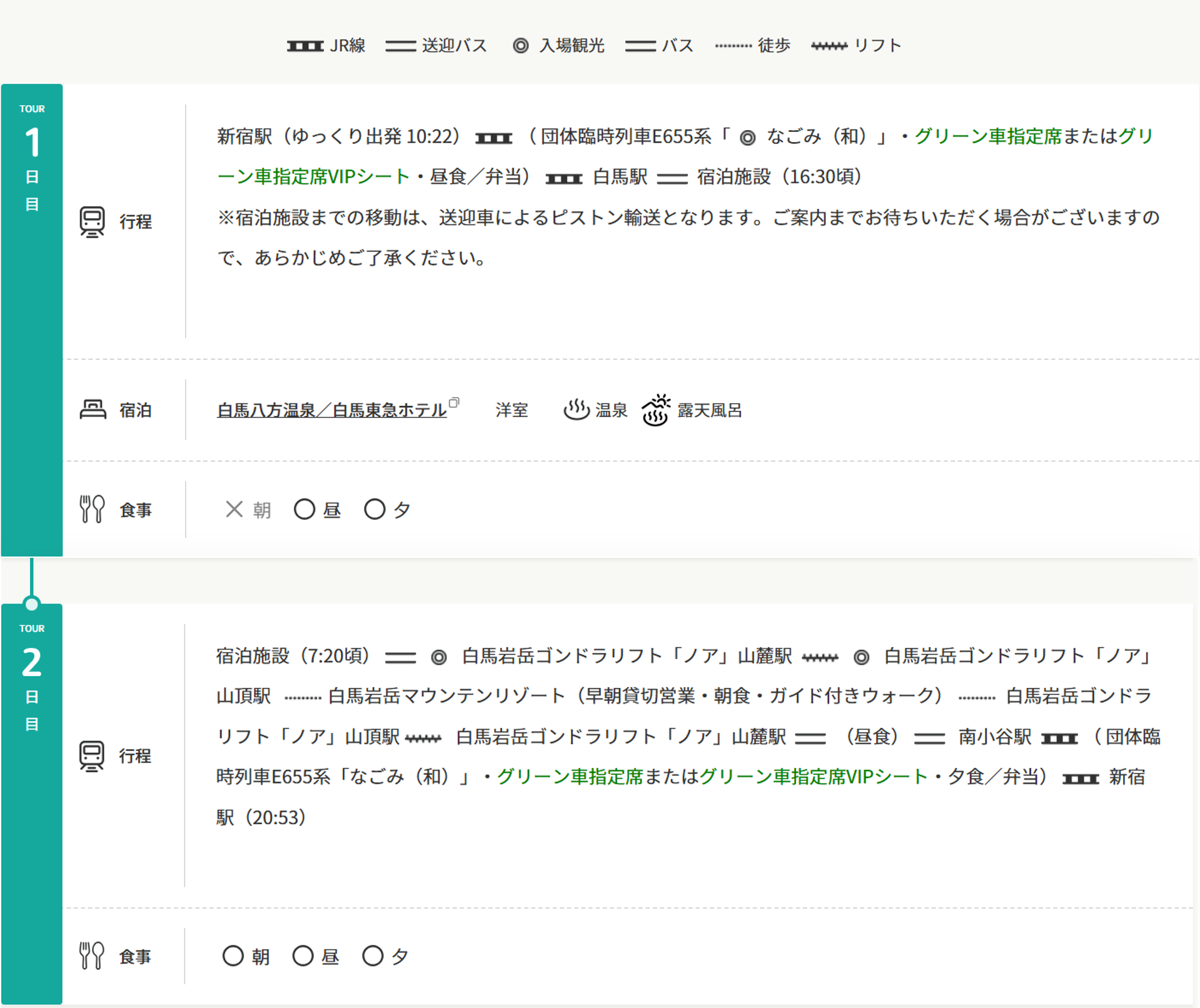The height and width of the screenshot is (1008, 1200).
Task: Click the external-link icon beside 白馬東急ホテル
Action: (x=454, y=403)
